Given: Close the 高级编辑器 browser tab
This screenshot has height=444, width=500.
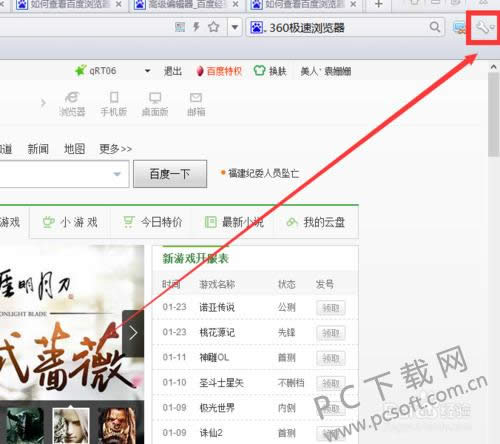Looking at the screenshot, I should pos(235,4).
